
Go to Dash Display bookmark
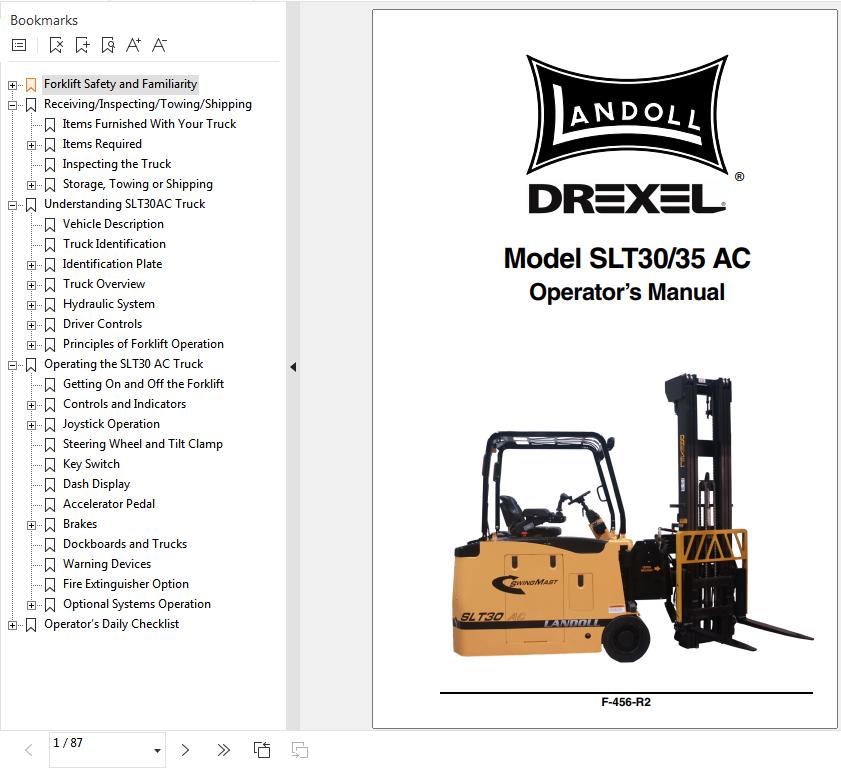[97, 484]
